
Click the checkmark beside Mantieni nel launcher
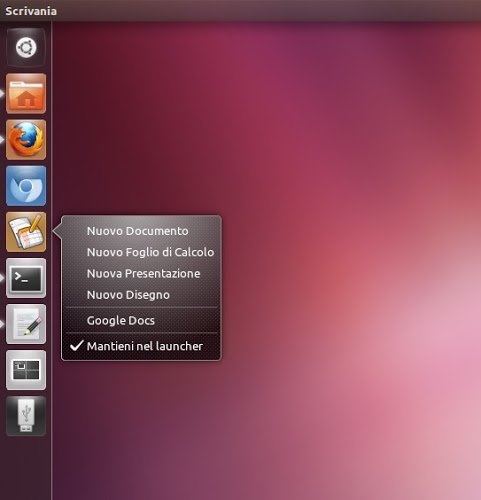(76, 346)
